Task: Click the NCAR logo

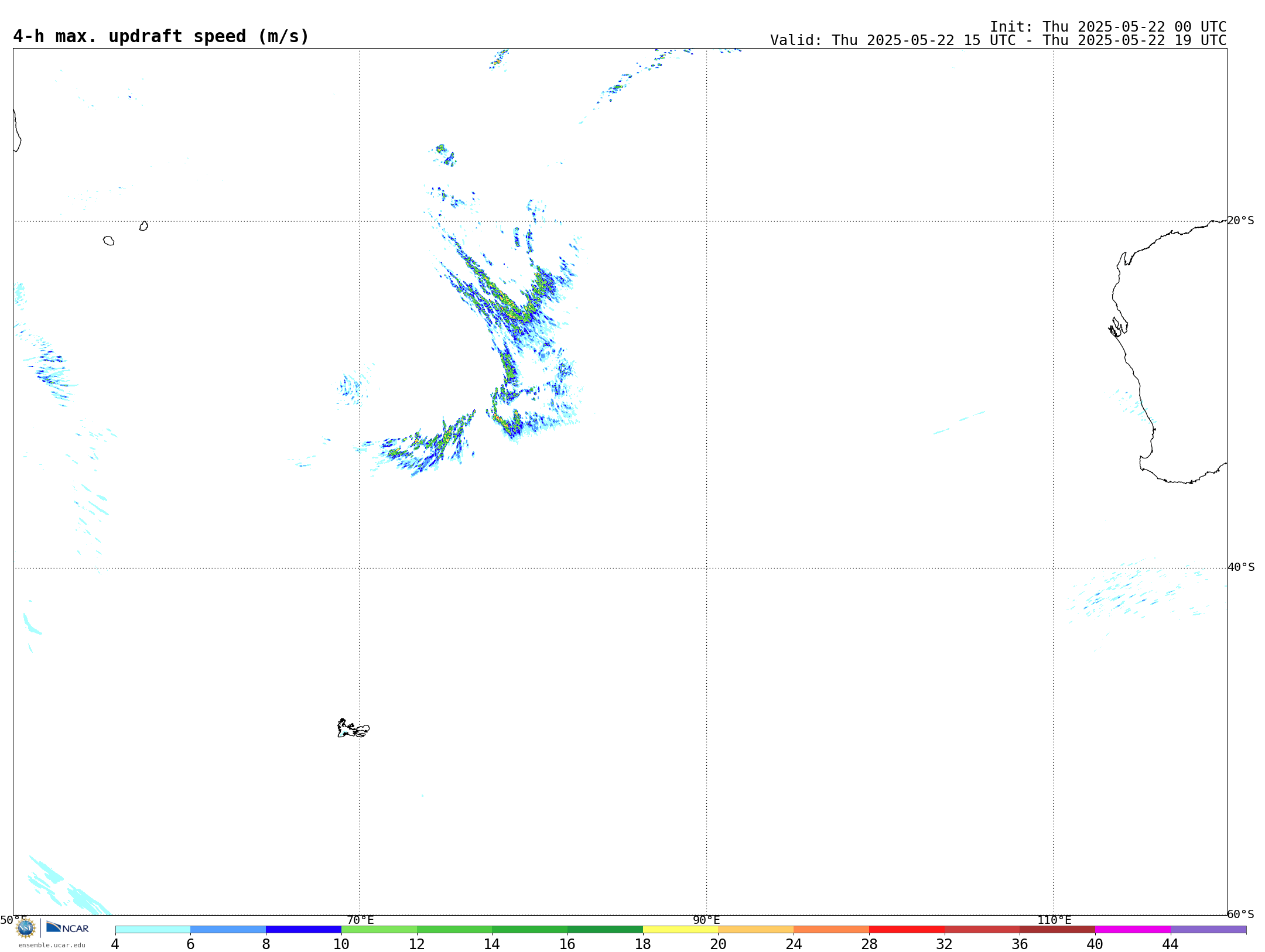Action: pyautogui.click(x=67, y=927)
